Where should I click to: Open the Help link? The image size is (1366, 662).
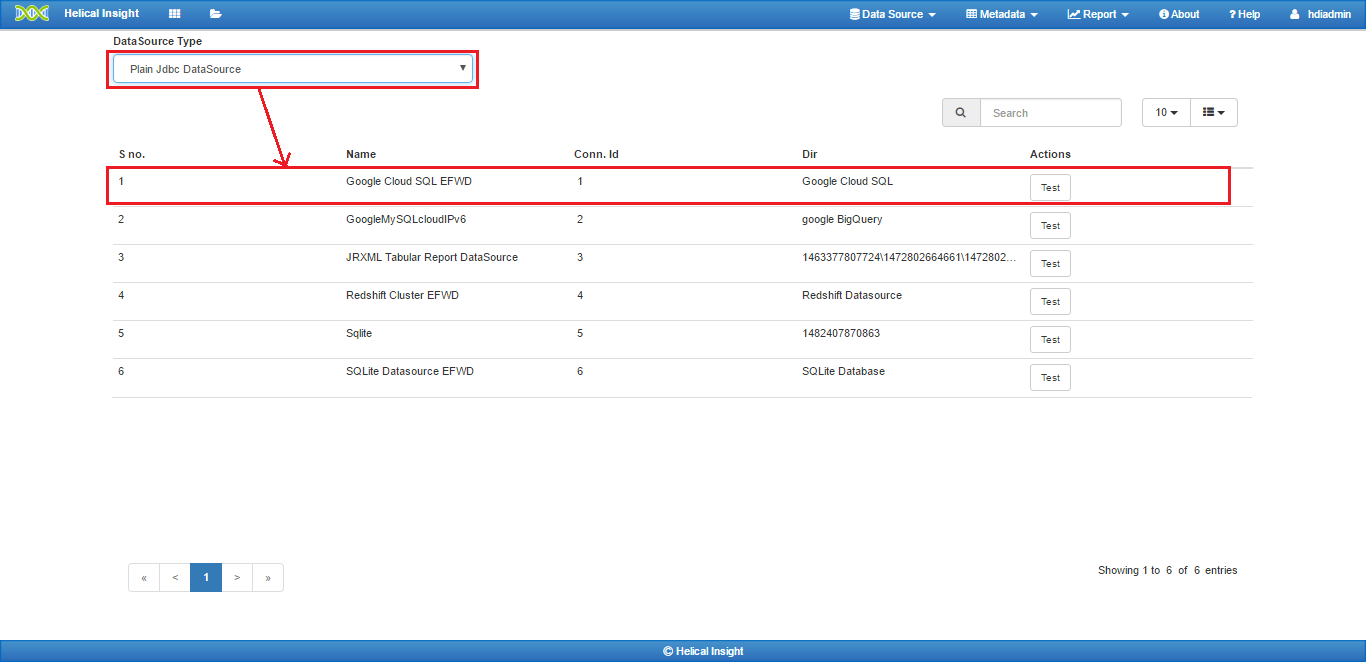click(x=1244, y=14)
